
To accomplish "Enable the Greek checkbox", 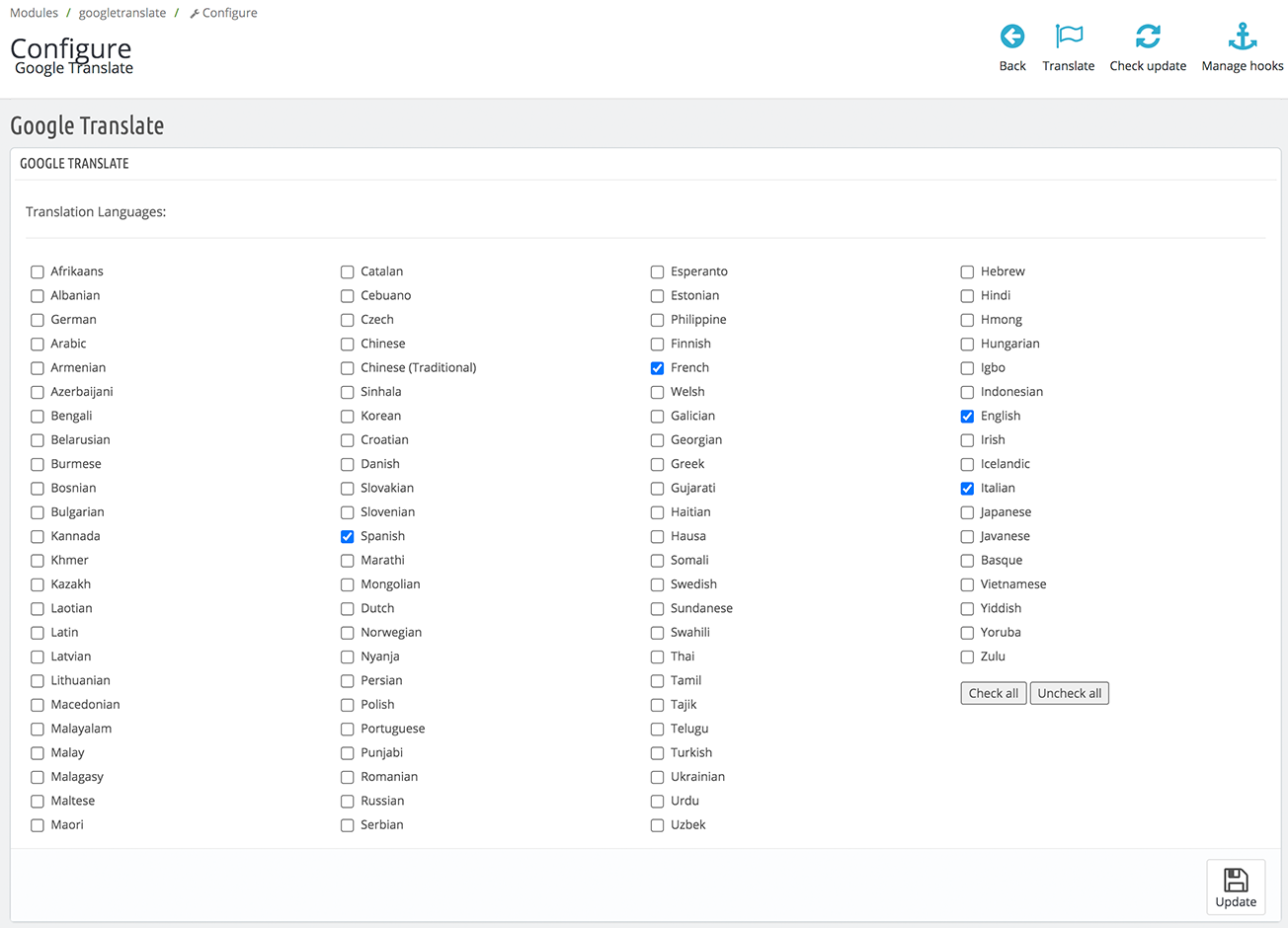I will [658, 465].
